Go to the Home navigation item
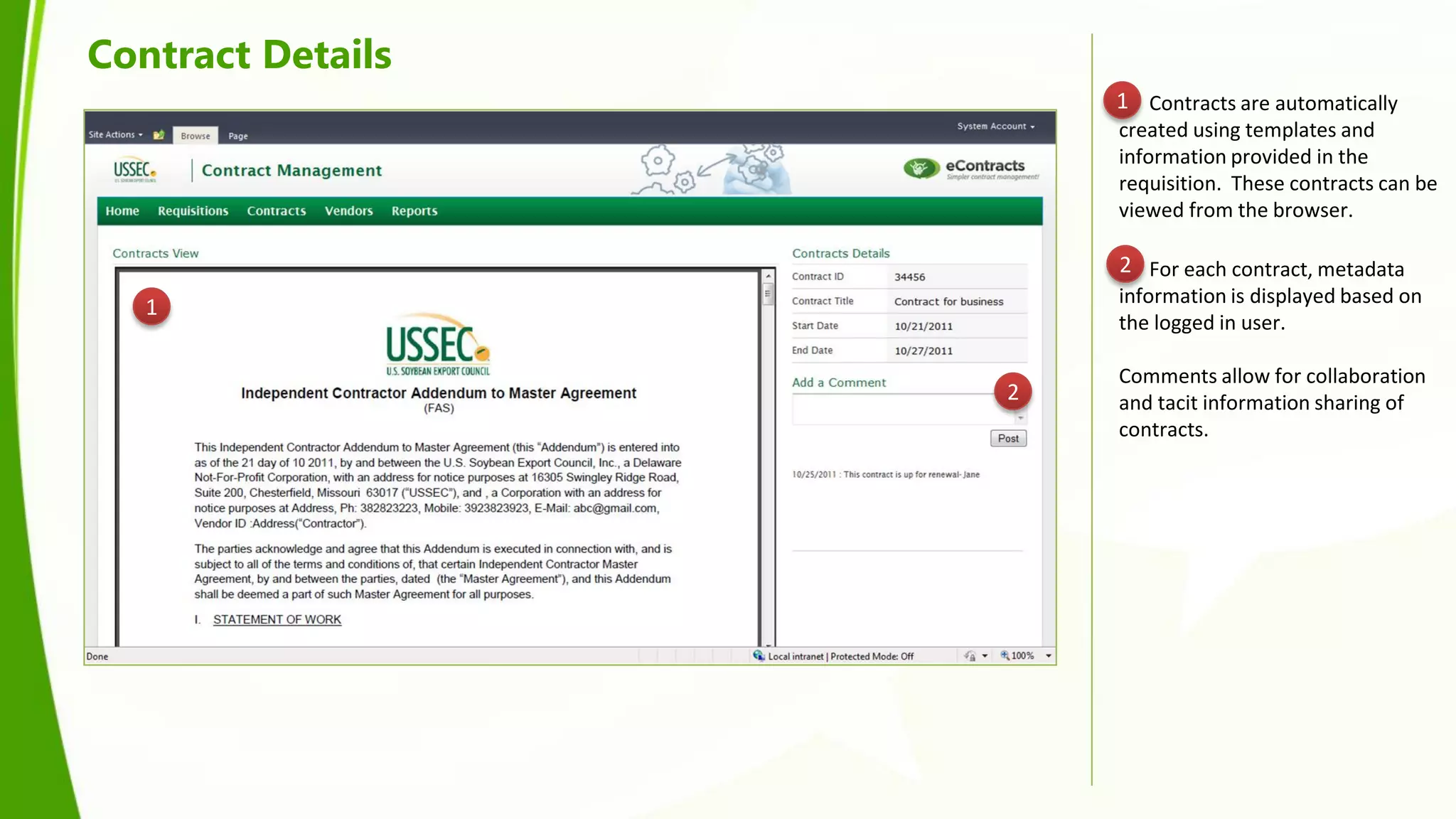Image resolution: width=1456 pixels, height=819 pixels. (x=122, y=211)
